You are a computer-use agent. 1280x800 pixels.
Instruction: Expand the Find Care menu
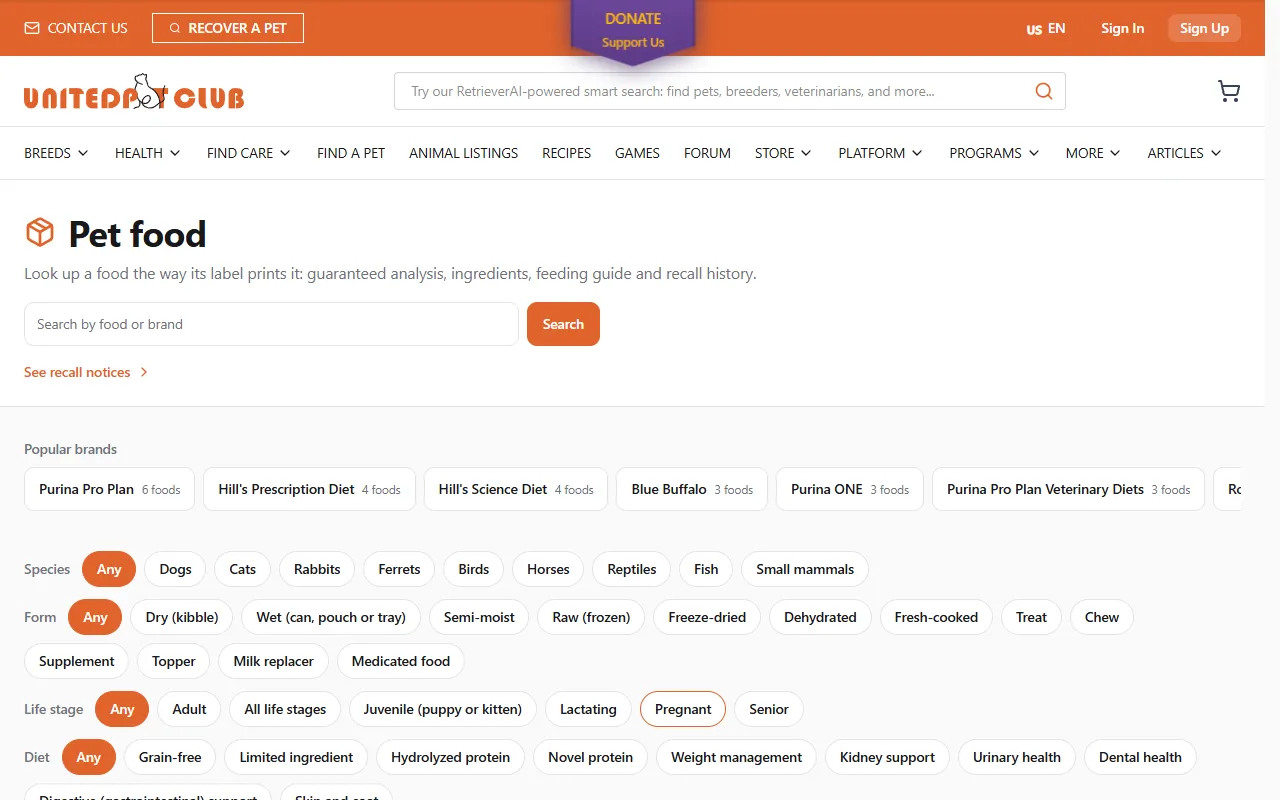(249, 153)
